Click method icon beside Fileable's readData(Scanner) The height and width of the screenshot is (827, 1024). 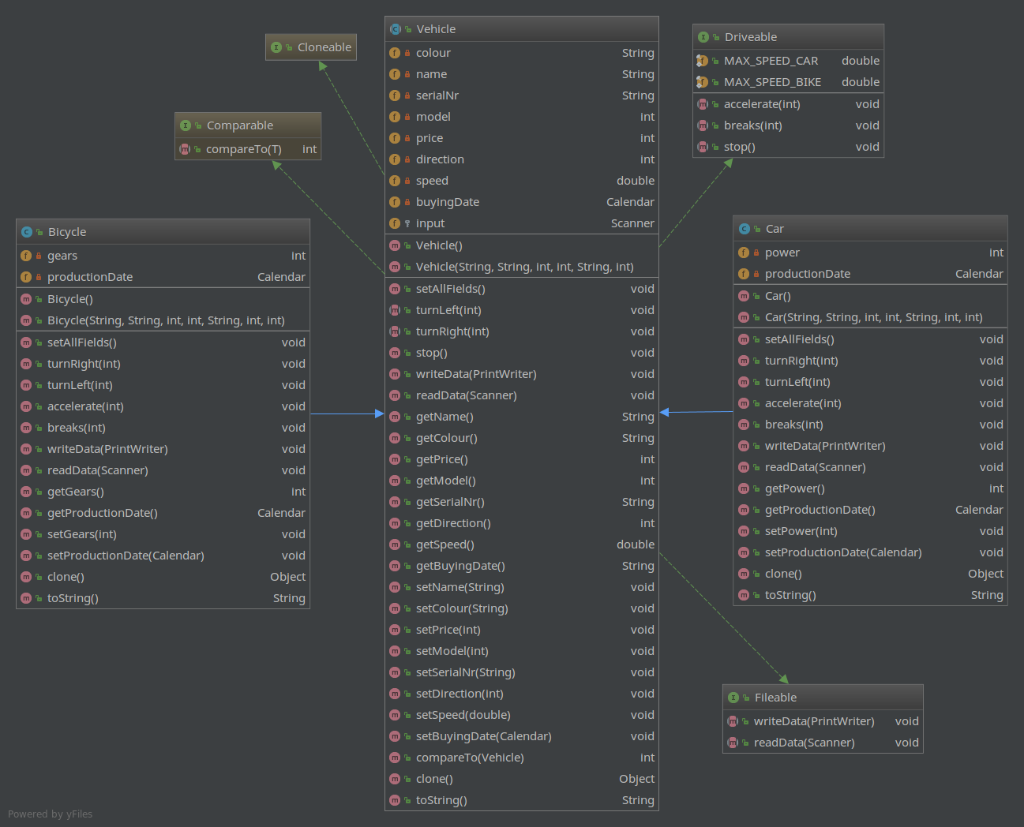[733, 743]
